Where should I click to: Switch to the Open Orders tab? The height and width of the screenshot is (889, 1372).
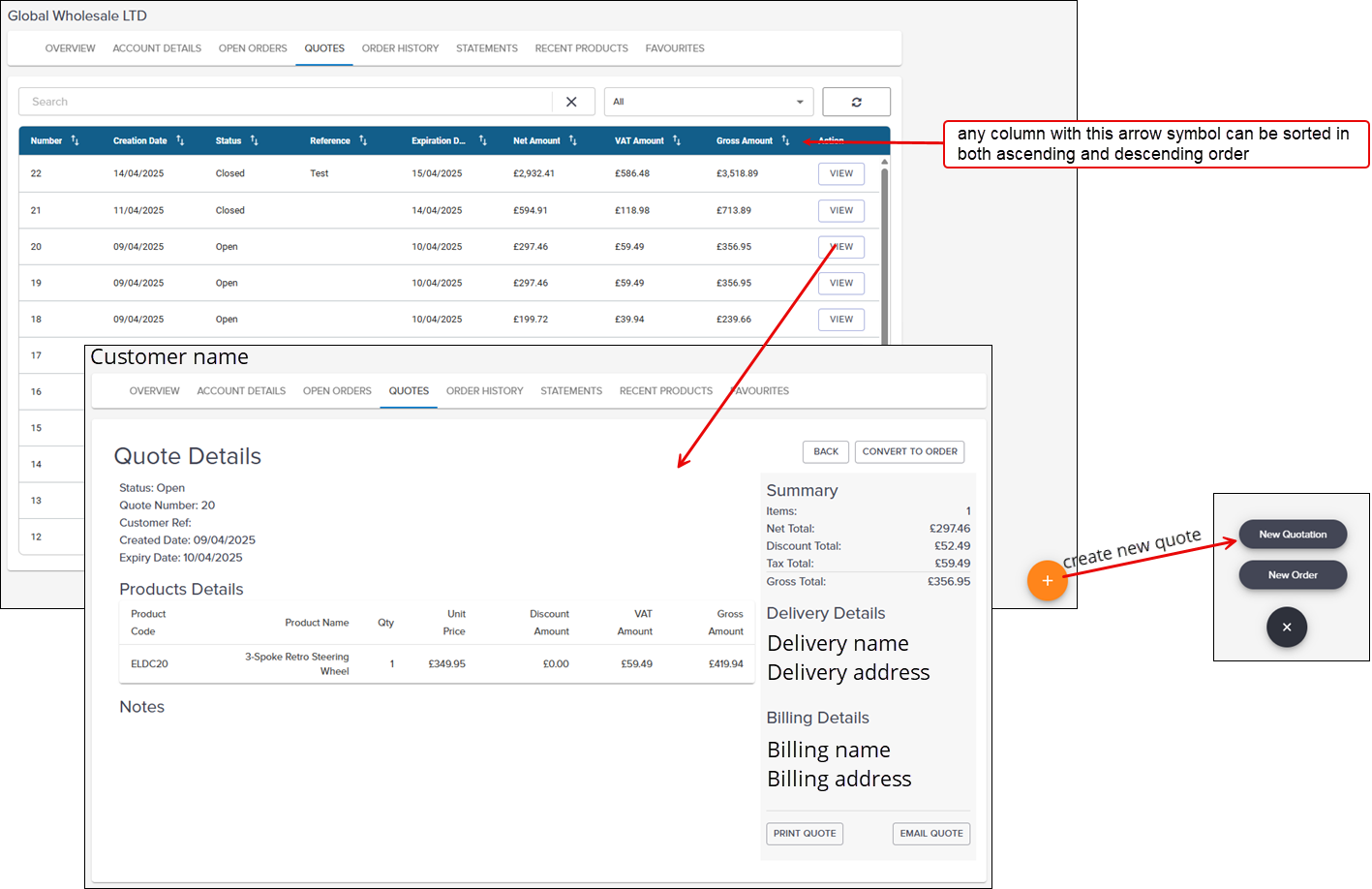click(x=253, y=48)
